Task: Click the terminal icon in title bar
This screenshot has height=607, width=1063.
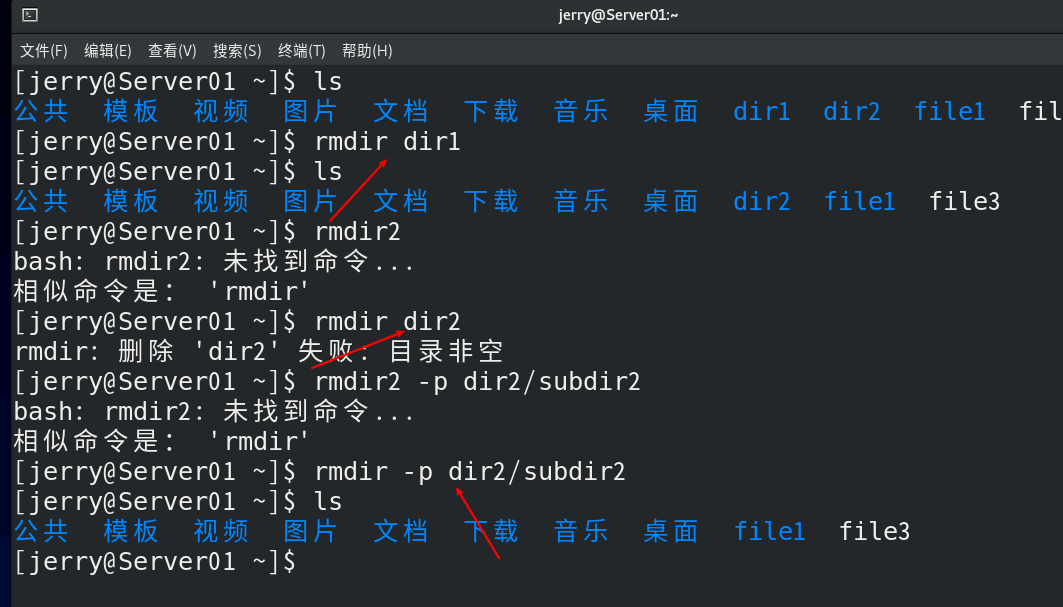Action: point(30,15)
